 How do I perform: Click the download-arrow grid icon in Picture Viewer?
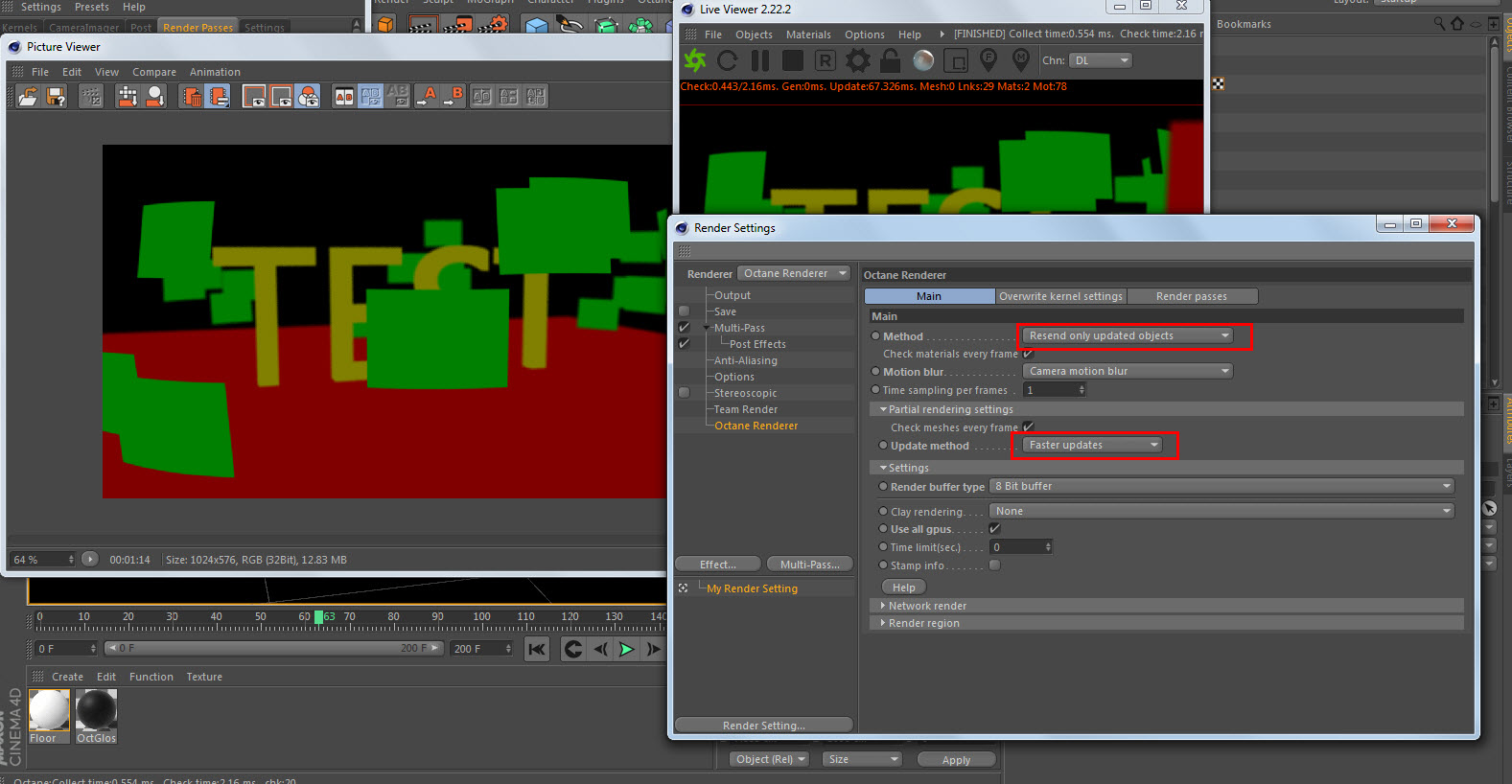tap(128, 96)
